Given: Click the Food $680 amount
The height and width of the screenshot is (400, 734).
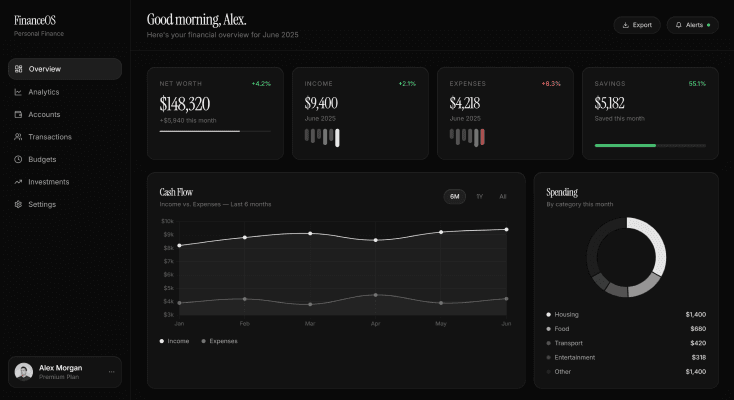Looking at the screenshot, I should pos(698,329).
